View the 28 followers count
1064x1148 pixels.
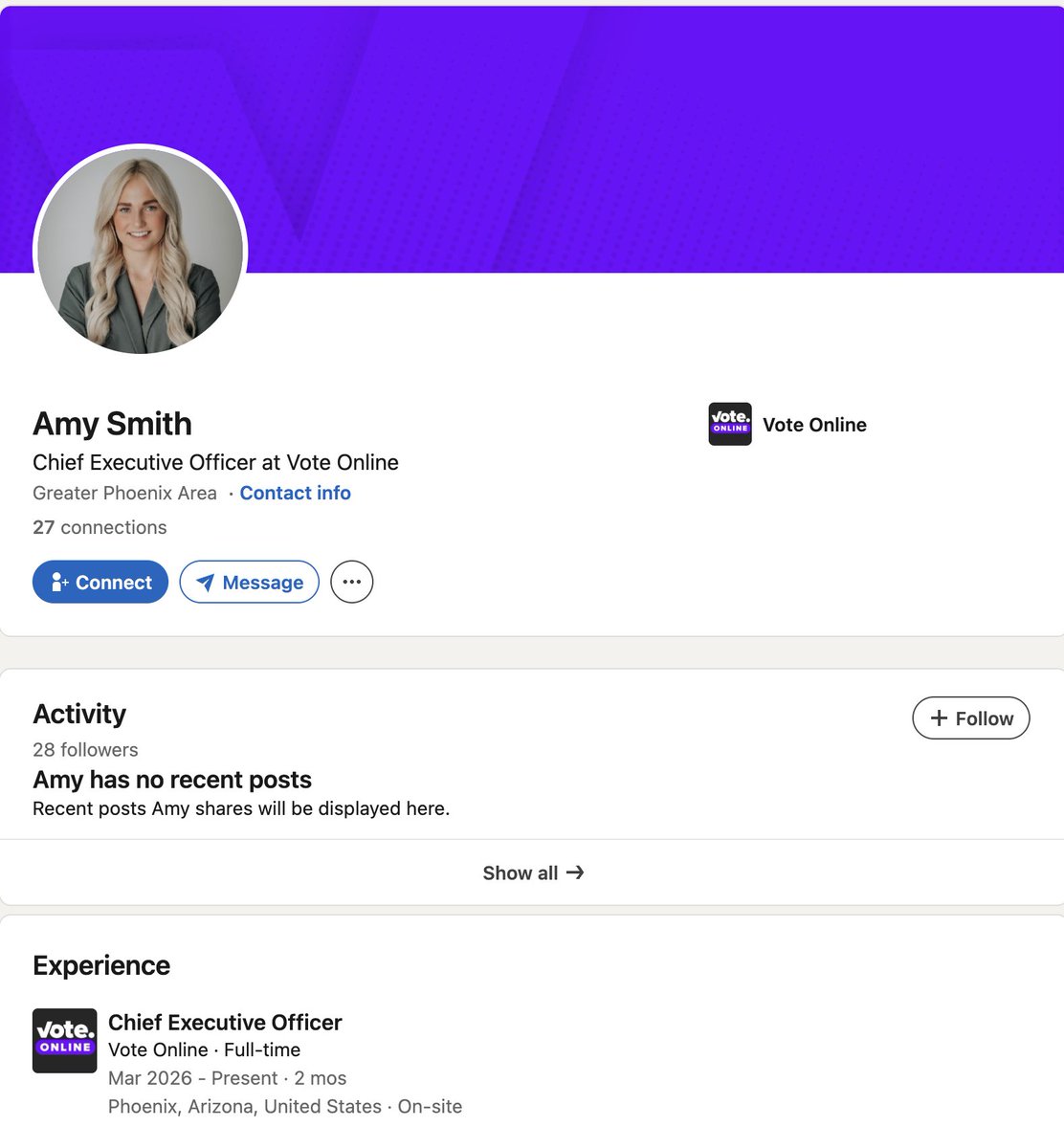85,749
